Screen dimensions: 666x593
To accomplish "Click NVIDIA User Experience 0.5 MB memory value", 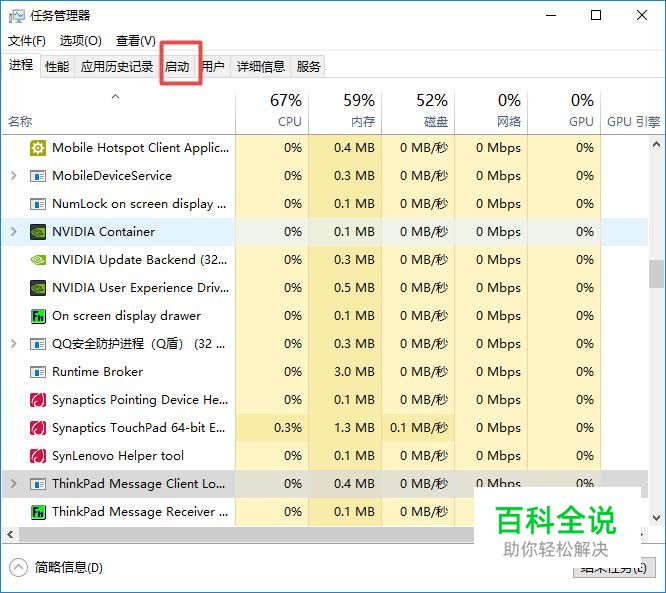I will [x=354, y=288].
